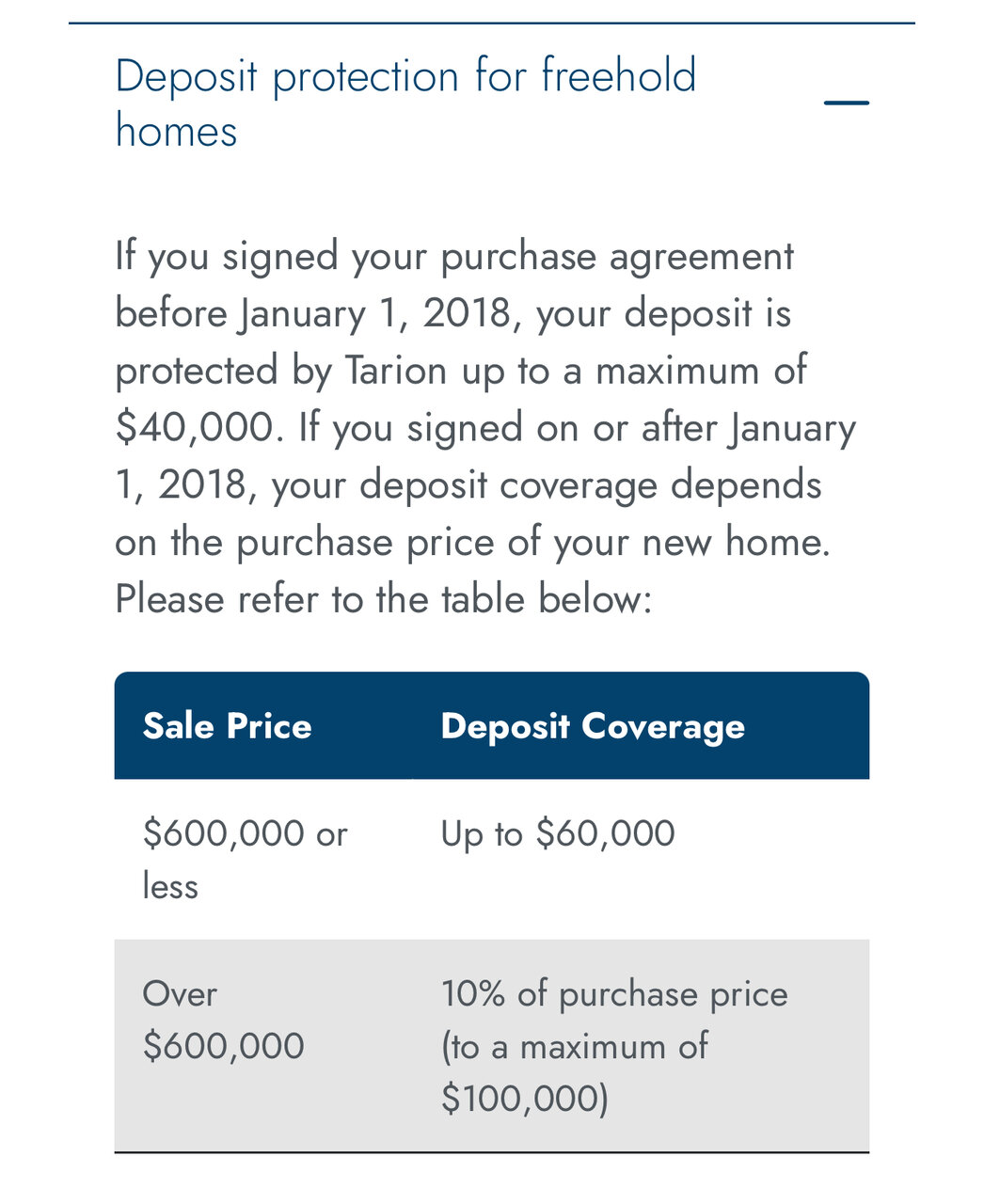Click the '(to a maximum of' text line
This screenshot has width=984, height=1204.
point(574,1046)
